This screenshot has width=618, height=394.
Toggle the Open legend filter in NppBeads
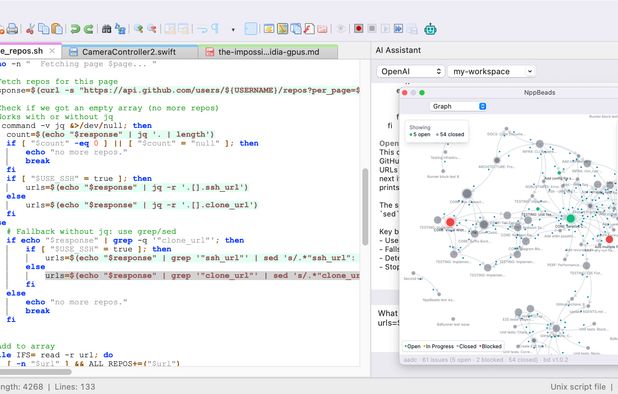412,346
